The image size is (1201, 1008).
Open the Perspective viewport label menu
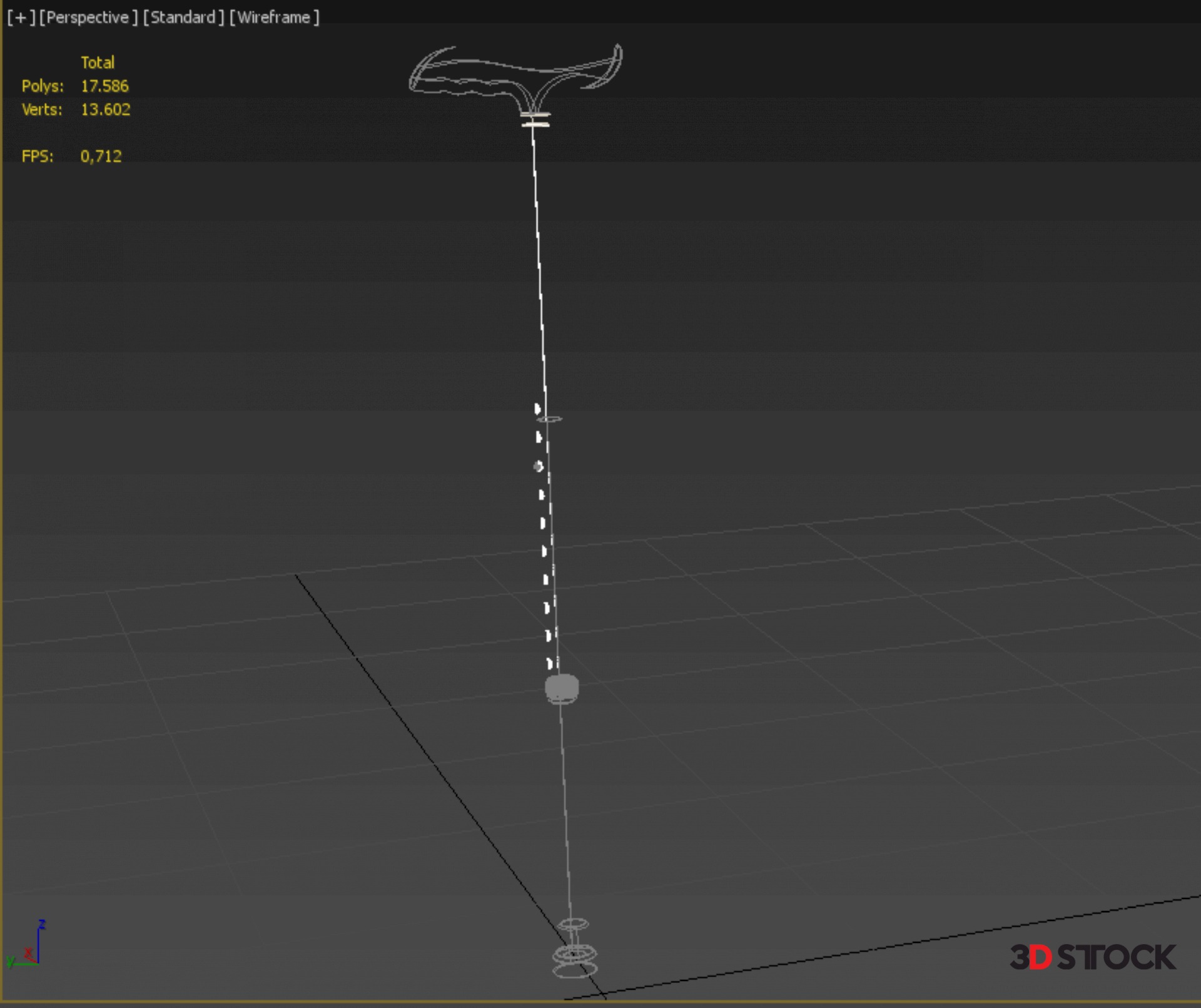(88, 18)
